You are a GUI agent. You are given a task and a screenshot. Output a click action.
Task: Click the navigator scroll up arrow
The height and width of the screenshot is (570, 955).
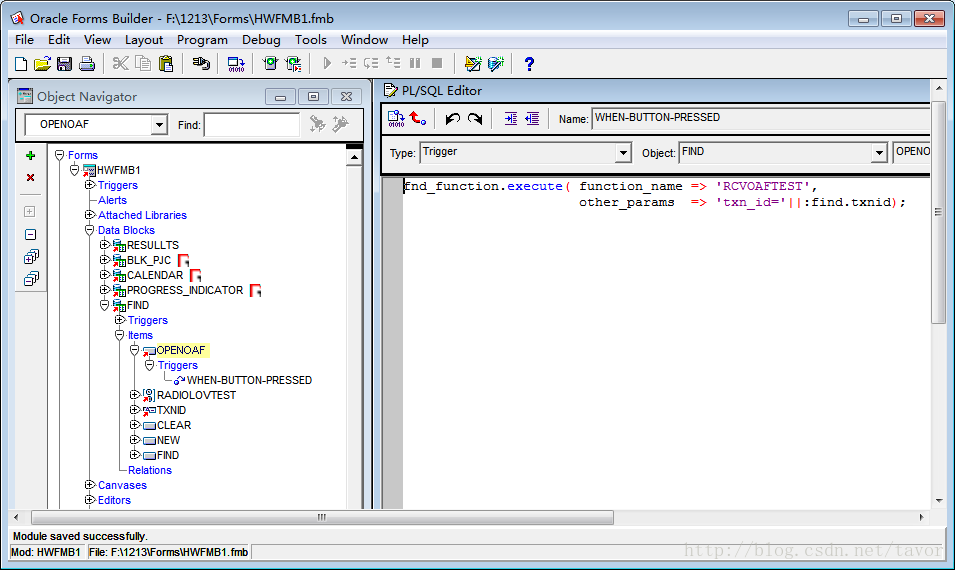354,158
